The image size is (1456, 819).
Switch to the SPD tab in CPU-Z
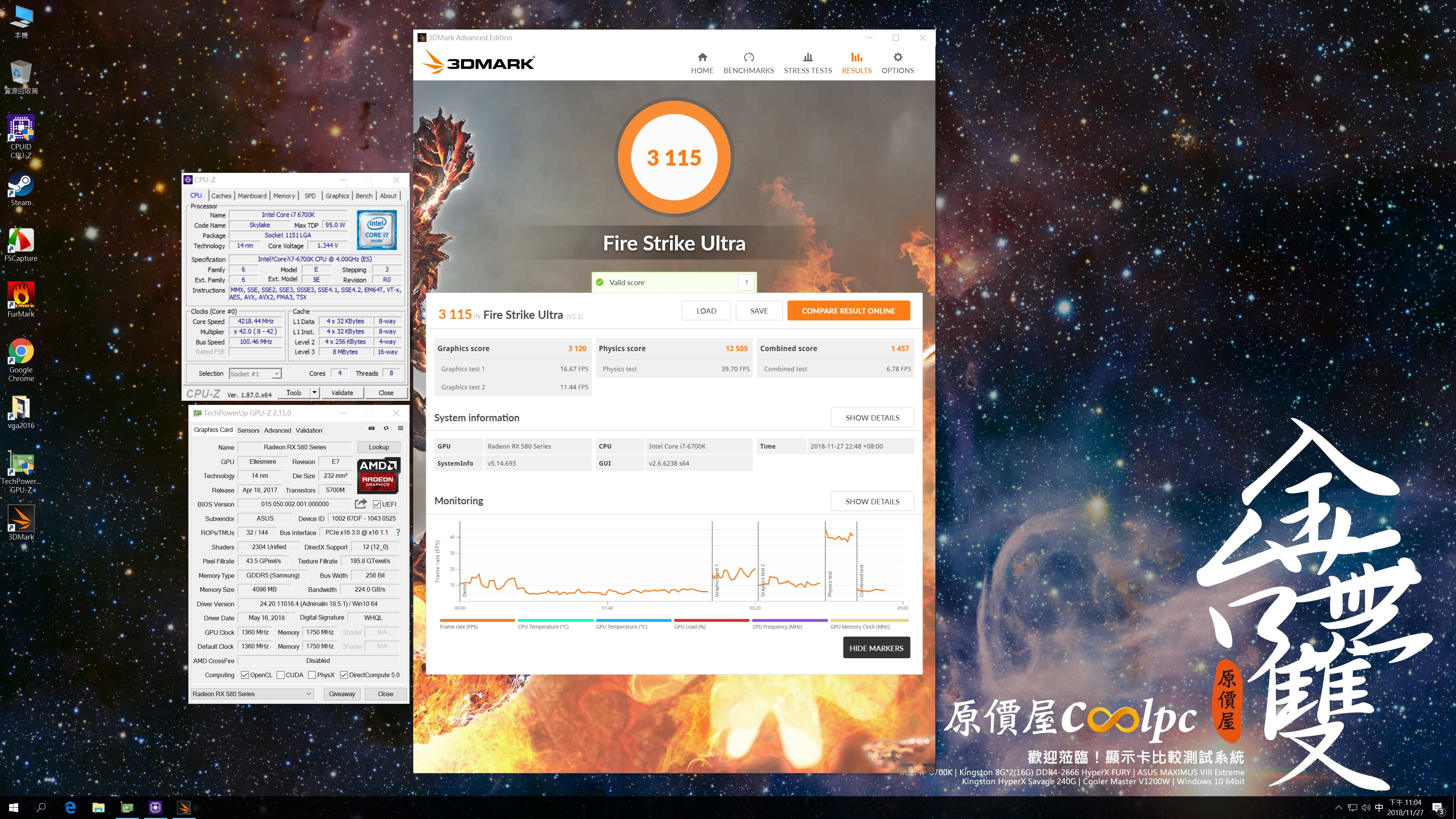[310, 196]
